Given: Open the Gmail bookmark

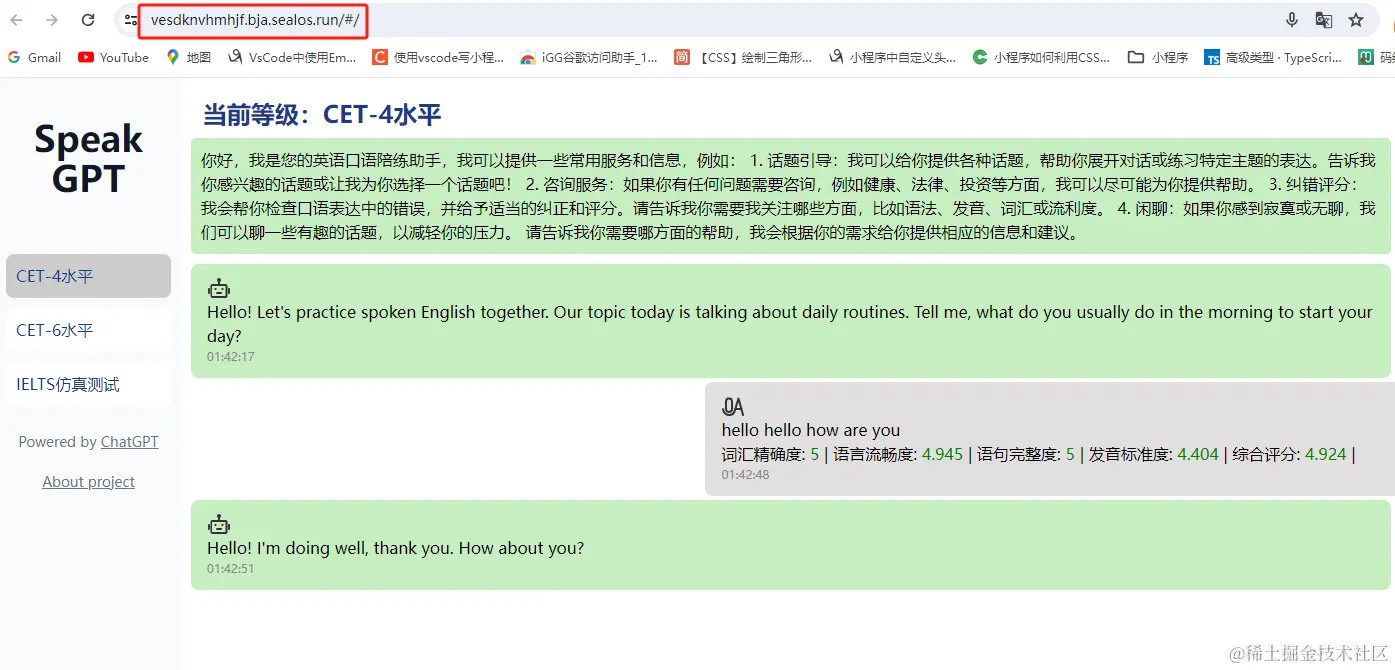Looking at the screenshot, I should point(34,57).
